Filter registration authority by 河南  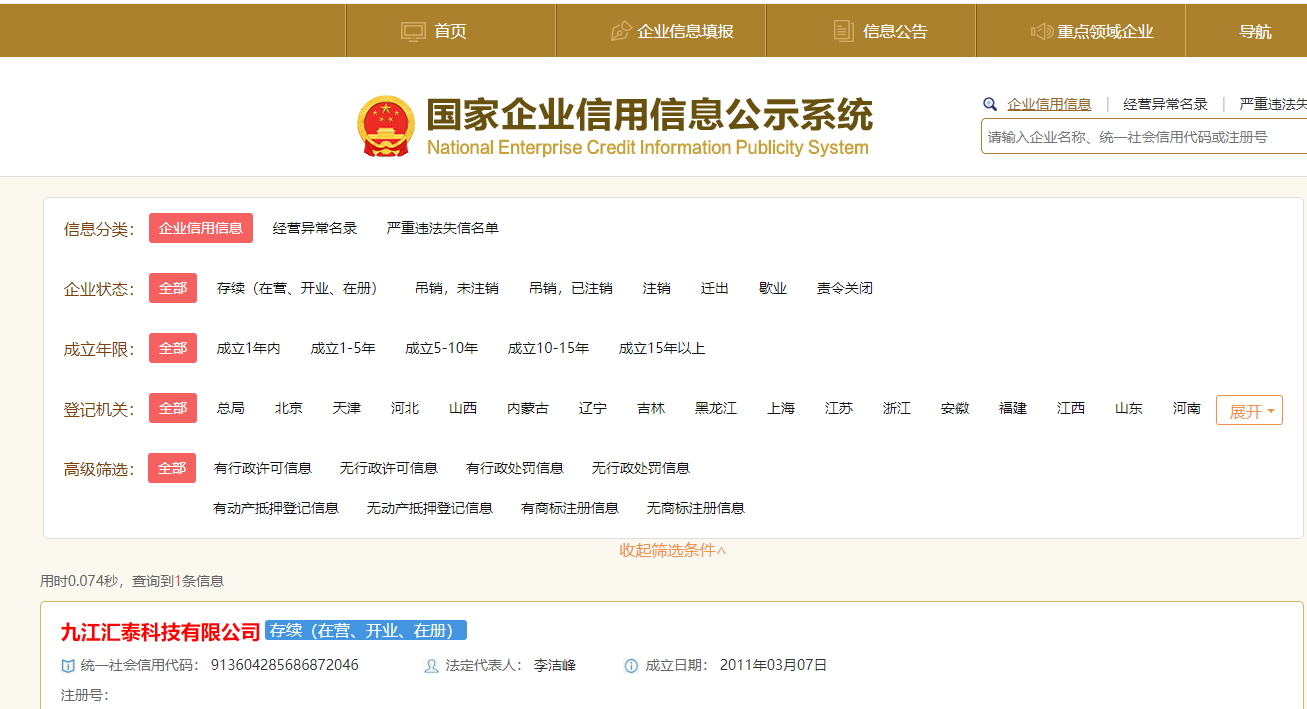1187,408
